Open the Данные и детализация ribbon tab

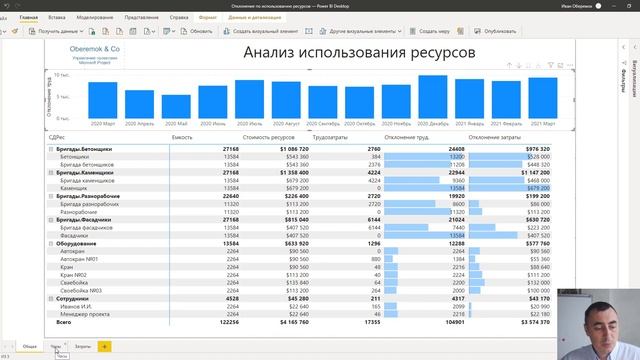coord(255,18)
